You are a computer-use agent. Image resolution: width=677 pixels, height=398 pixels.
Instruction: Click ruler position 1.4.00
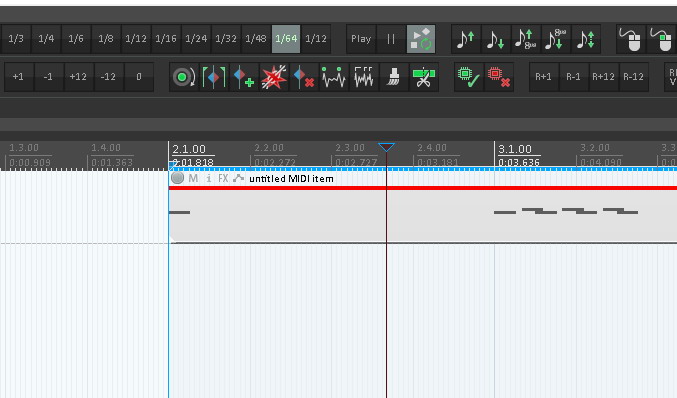(x=106, y=148)
